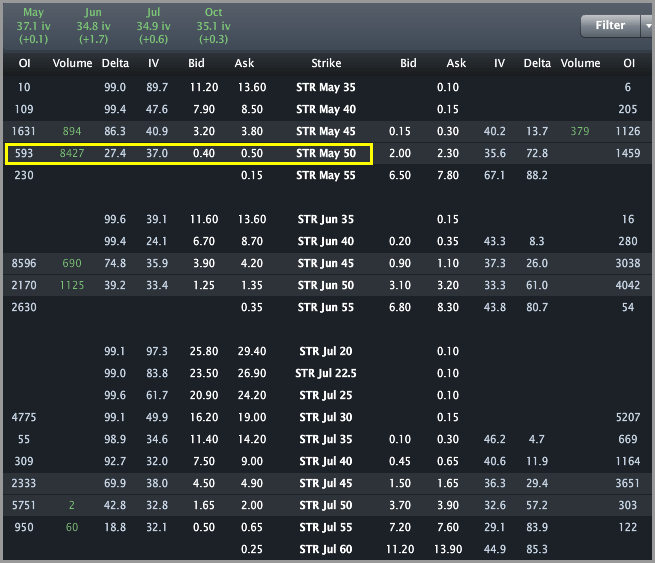Screen dimensions: 655x563
Task: Select the STR Jul 50 strike row
Action: coord(328,505)
